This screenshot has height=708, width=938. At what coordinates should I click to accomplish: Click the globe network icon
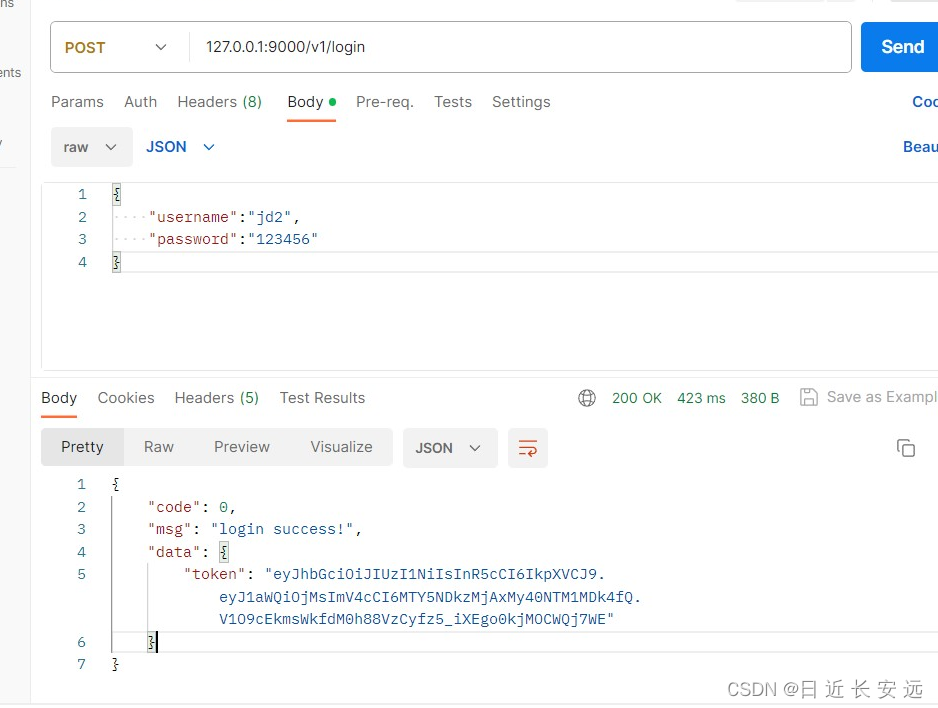(x=587, y=398)
